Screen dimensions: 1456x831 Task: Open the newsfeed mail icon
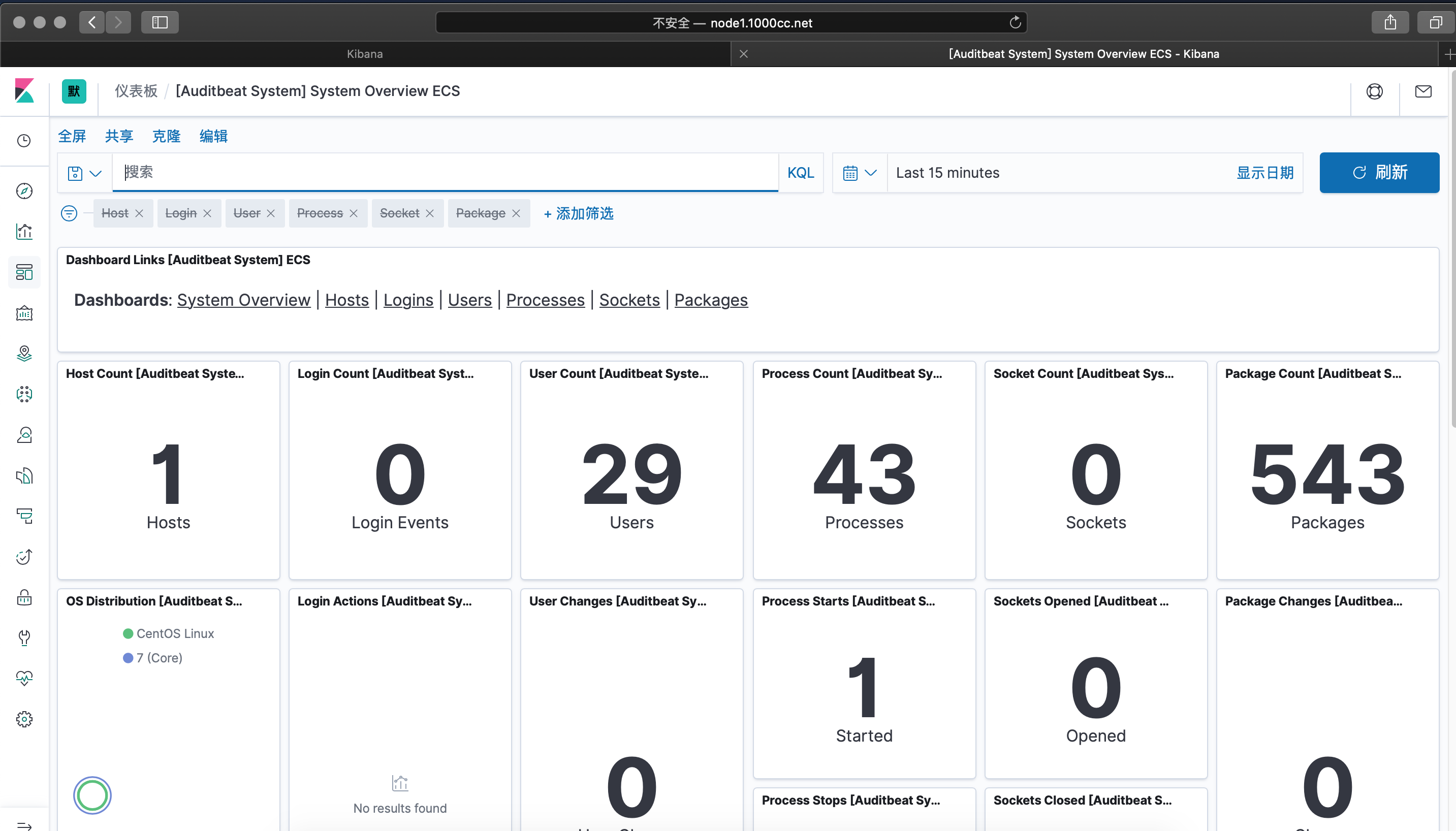(1423, 91)
